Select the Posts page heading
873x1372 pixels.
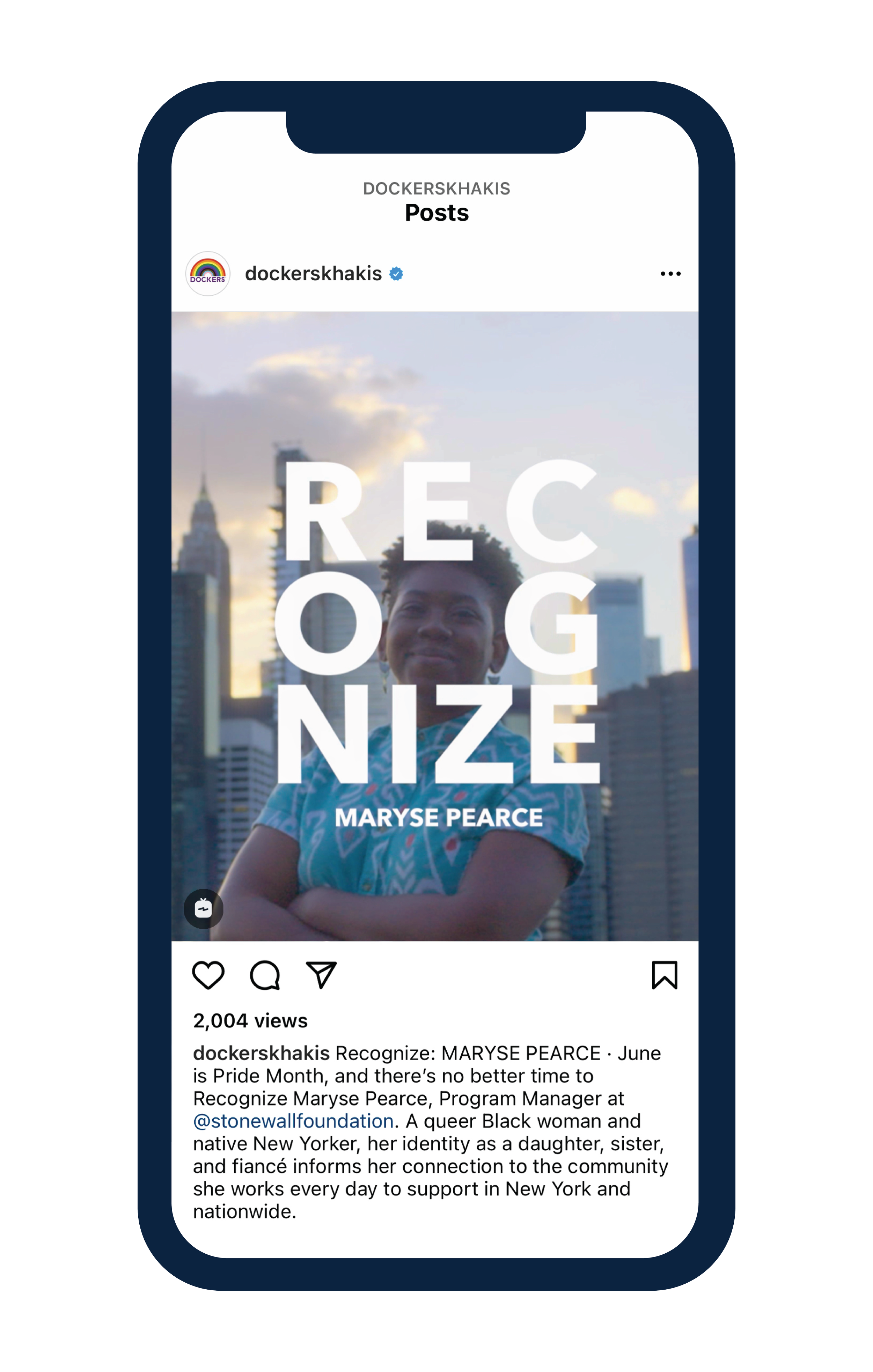click(x=436, y=213)
